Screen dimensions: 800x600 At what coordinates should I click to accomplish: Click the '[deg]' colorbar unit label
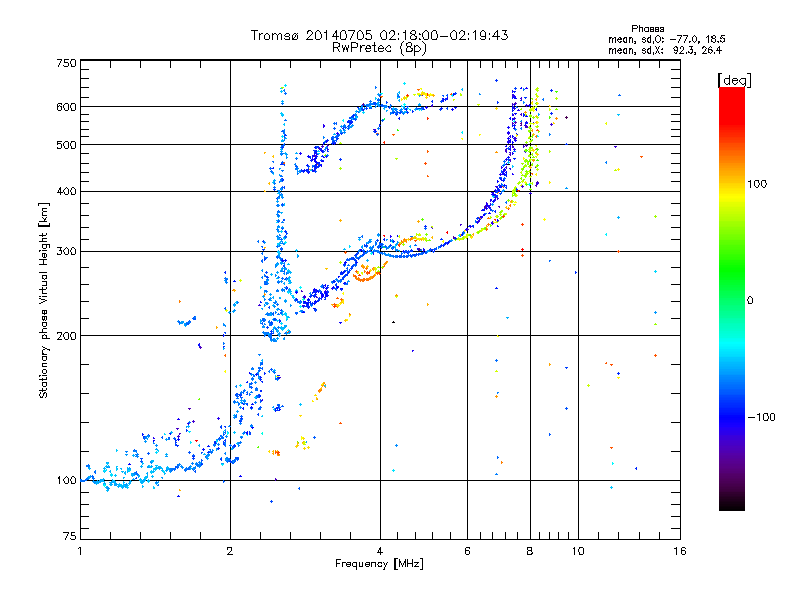[x=734, y=80]
